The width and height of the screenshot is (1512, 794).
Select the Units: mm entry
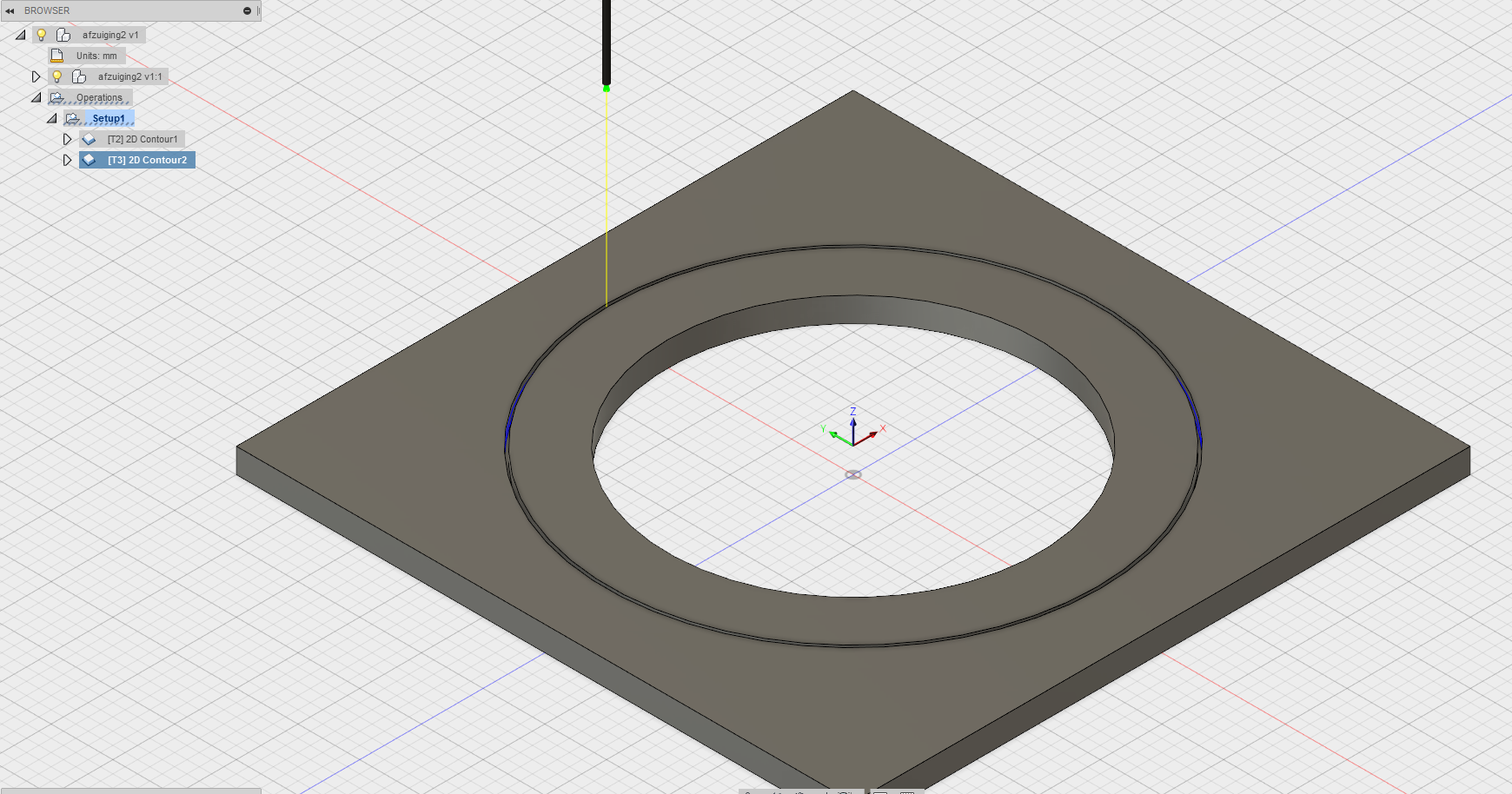[96, 56]
